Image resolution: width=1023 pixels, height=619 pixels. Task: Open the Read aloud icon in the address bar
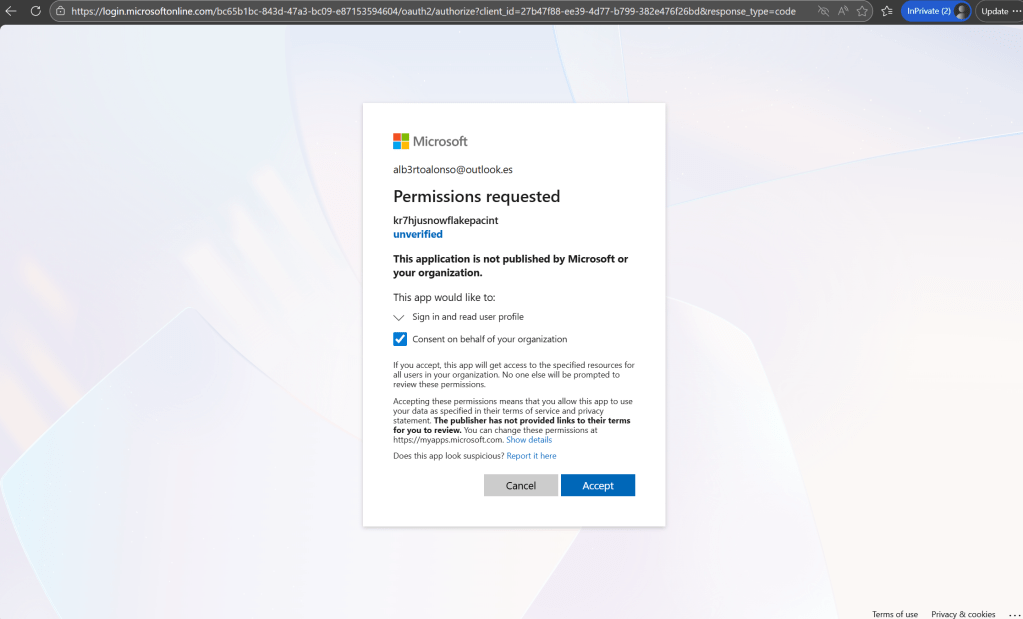click(x=843, y=11)
